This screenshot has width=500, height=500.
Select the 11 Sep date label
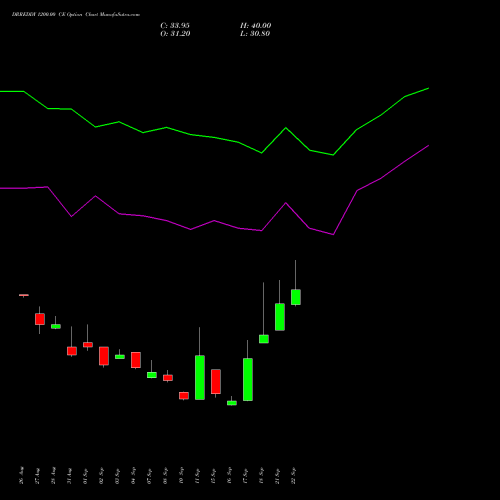point(198,476)
